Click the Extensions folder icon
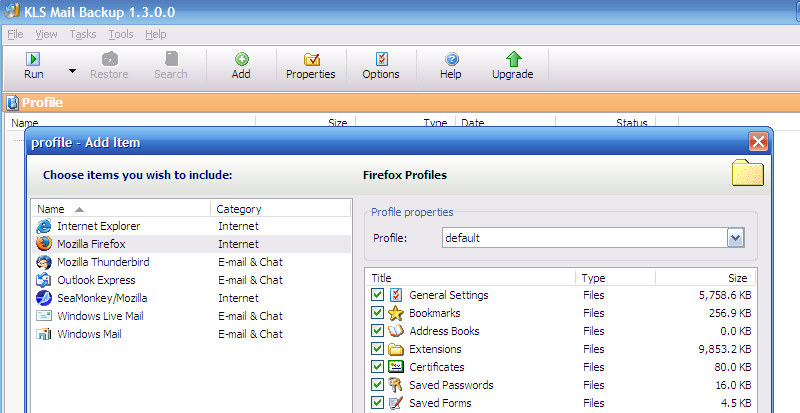Screen dimensions: 800x413 click(396, 349)
